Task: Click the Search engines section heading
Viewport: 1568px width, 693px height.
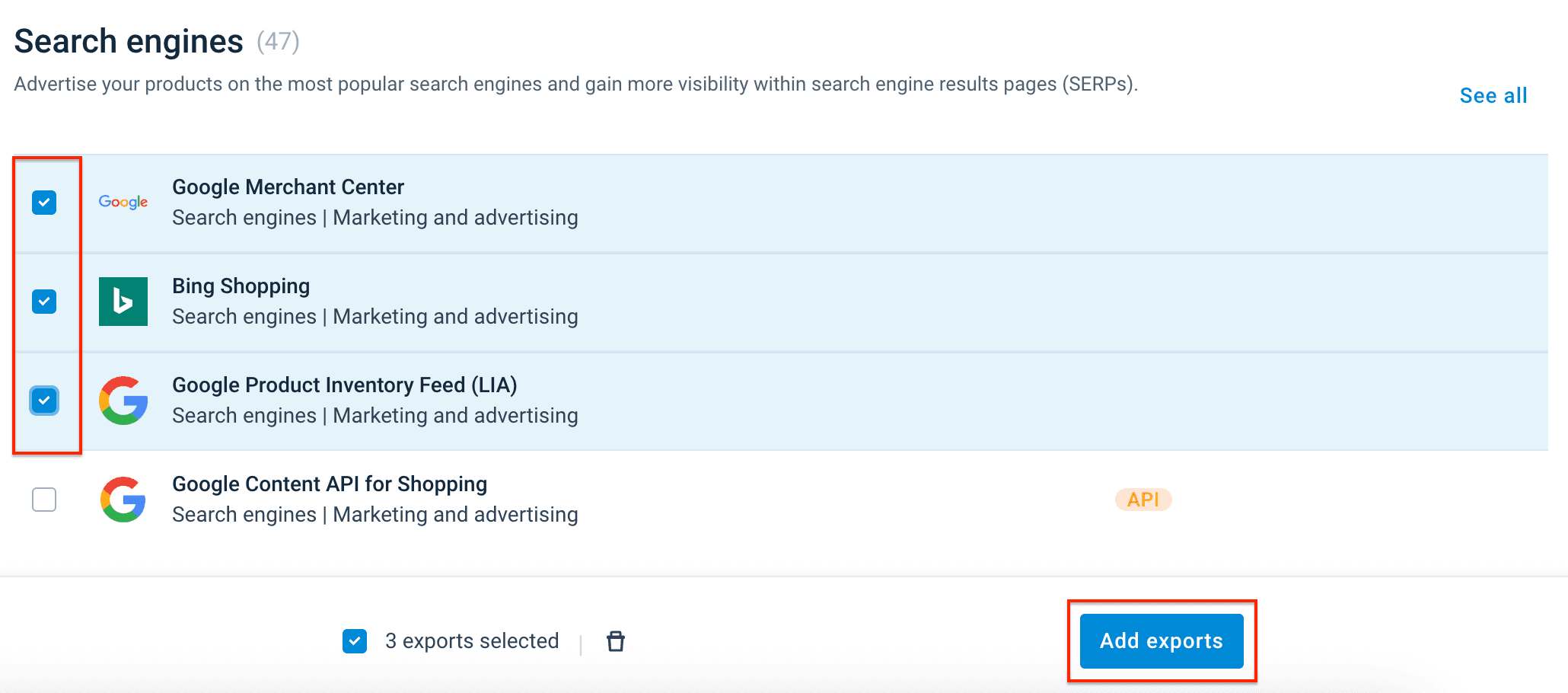Action: 129,41
